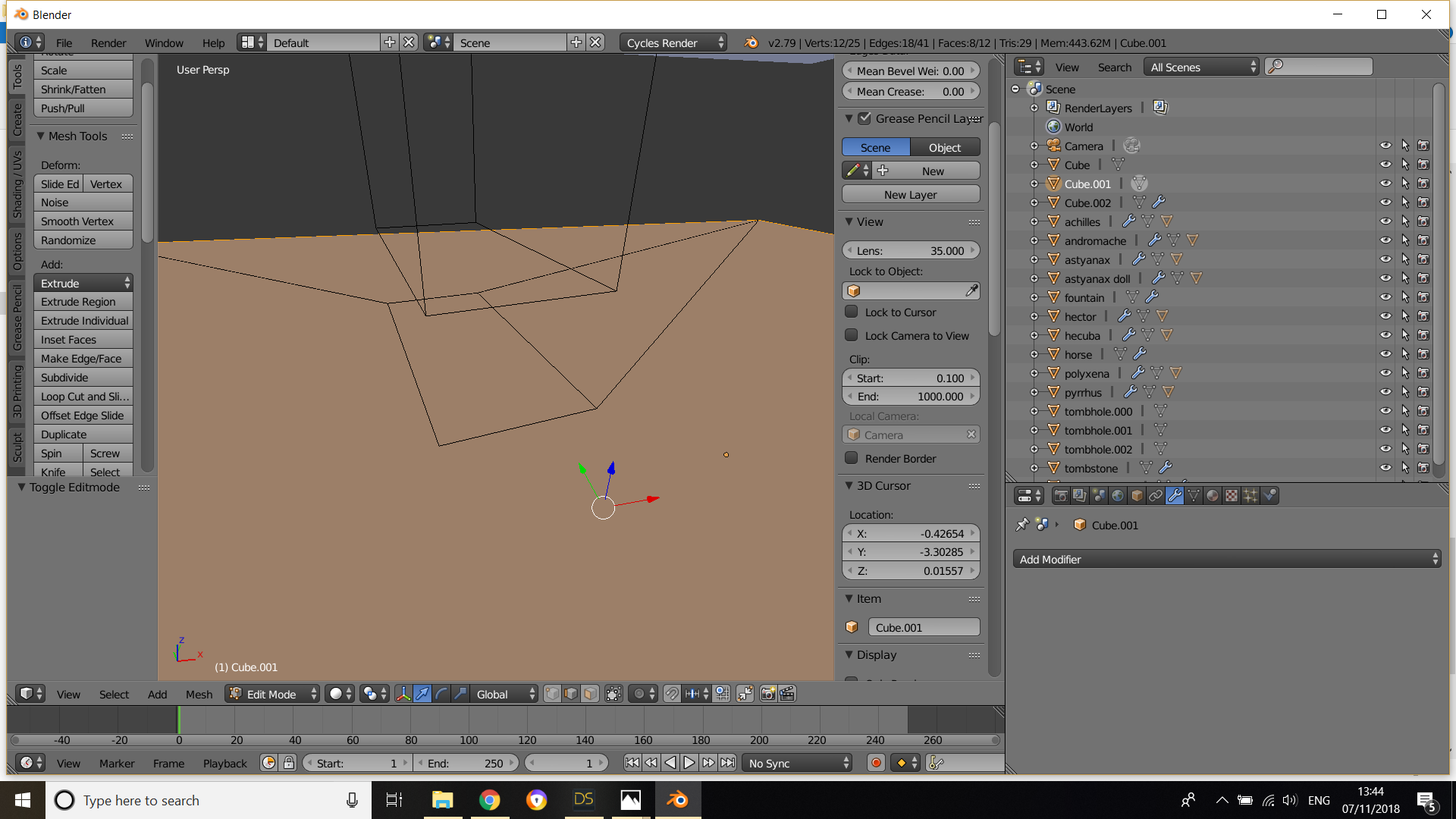1456x819 pixels.
Task: Select the Spin tool
Action: pyautogui.click(x=51, y=452)
